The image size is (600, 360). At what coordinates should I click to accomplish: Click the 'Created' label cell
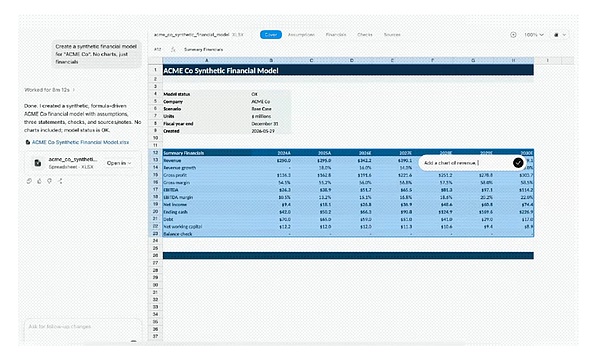point(207,131)
